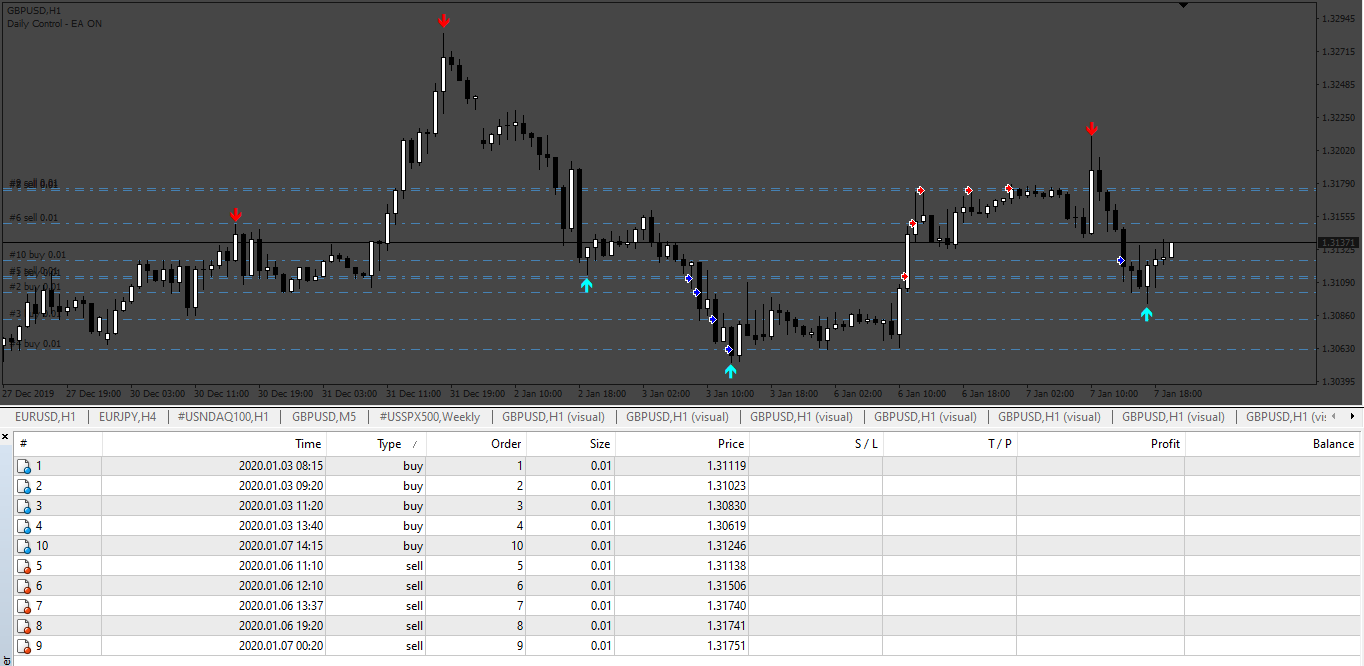Click the sell order icon in row #9

[23, 646]
